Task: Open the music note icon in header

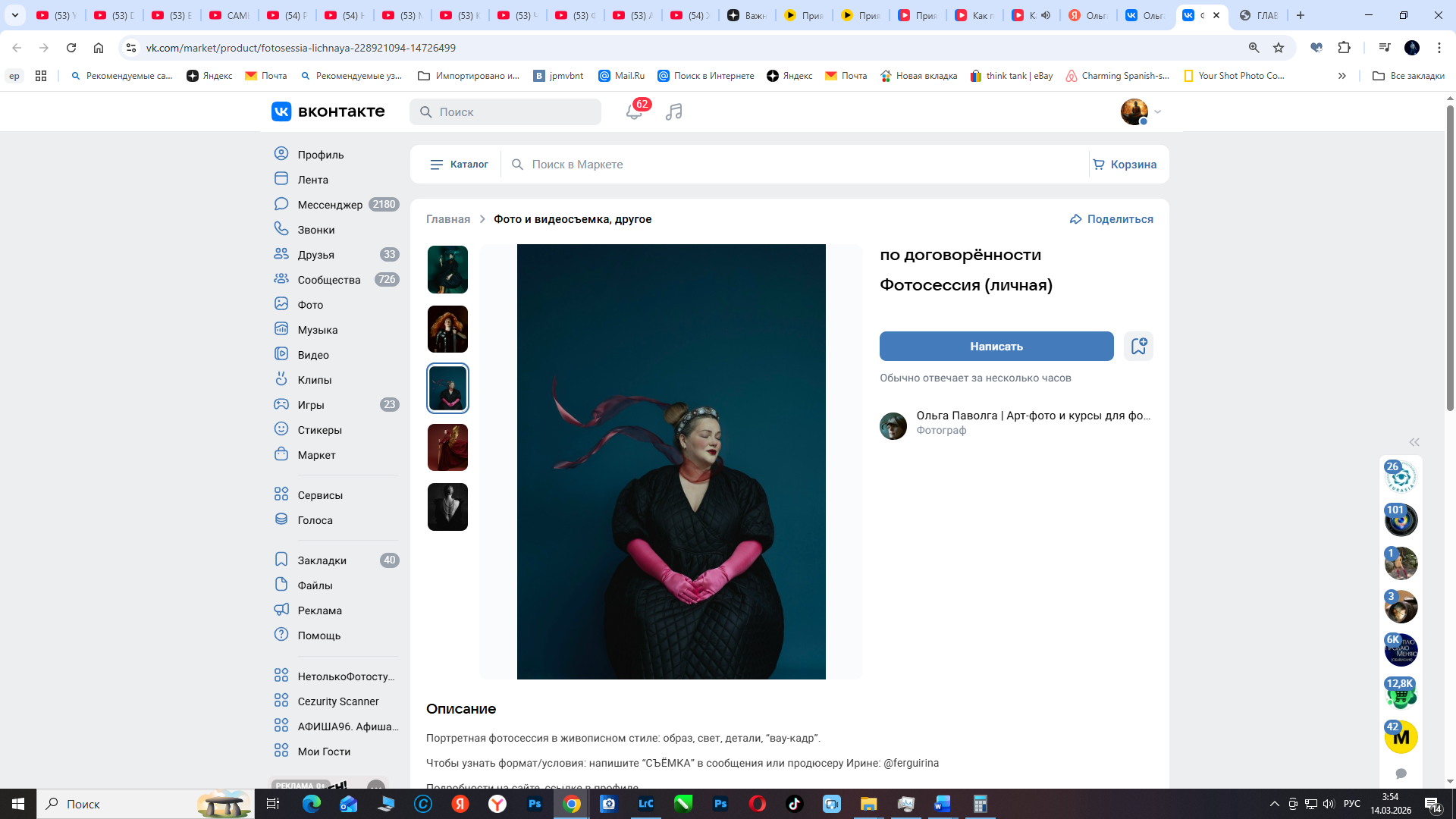Action: point(673,112)
